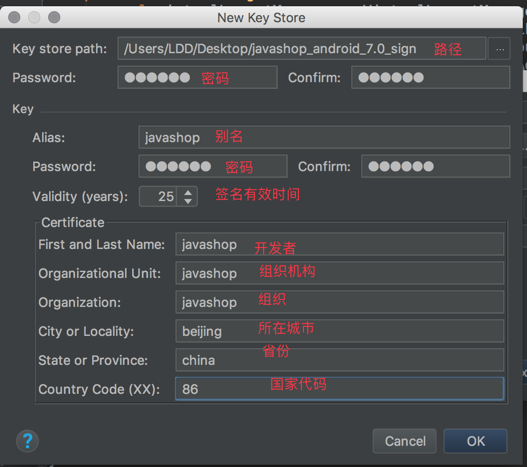527x467 pixels.
Task: Edit the Organization field
Action: point(340,302)
